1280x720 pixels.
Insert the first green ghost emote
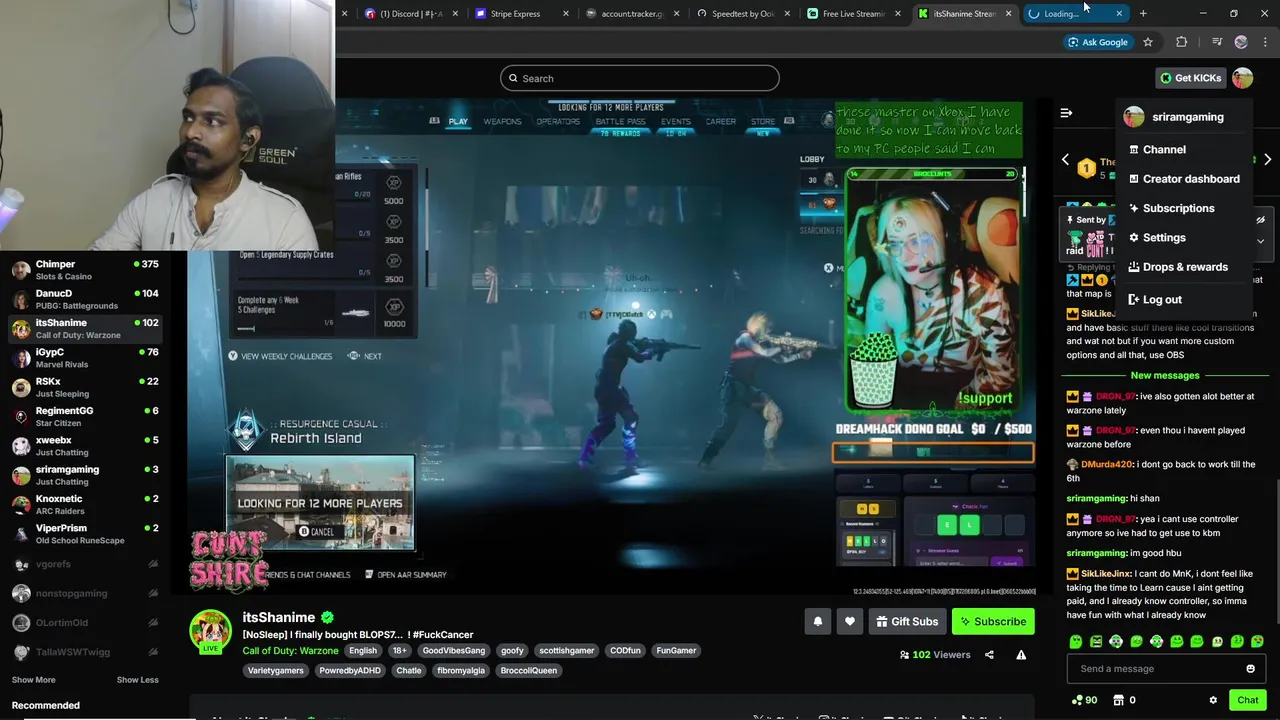[x=1076, y=641]
